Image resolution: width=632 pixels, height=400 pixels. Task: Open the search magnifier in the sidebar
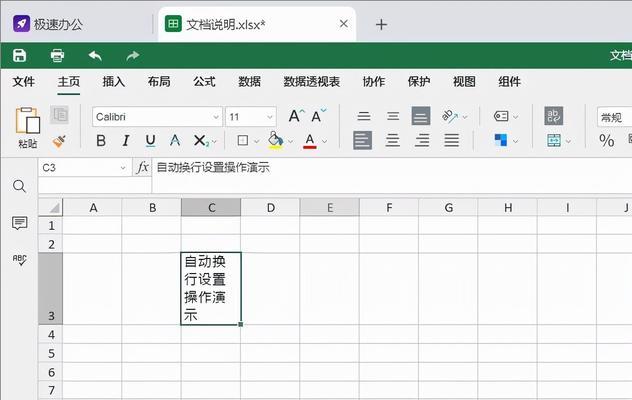(x=19, y=186)
